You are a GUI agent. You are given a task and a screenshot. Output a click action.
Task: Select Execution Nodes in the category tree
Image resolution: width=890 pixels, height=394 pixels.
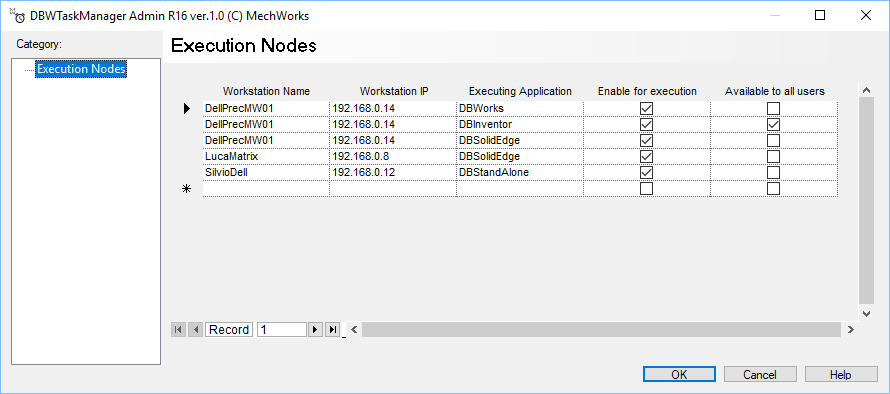coord(81,69)
